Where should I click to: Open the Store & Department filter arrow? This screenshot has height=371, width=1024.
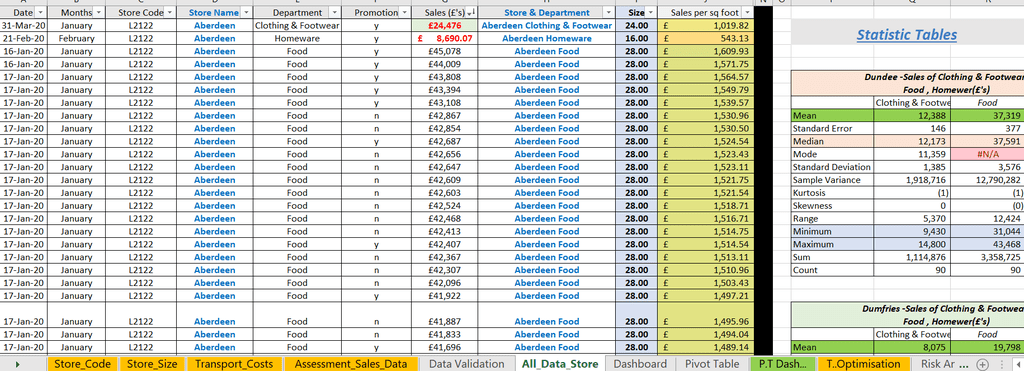609,12
